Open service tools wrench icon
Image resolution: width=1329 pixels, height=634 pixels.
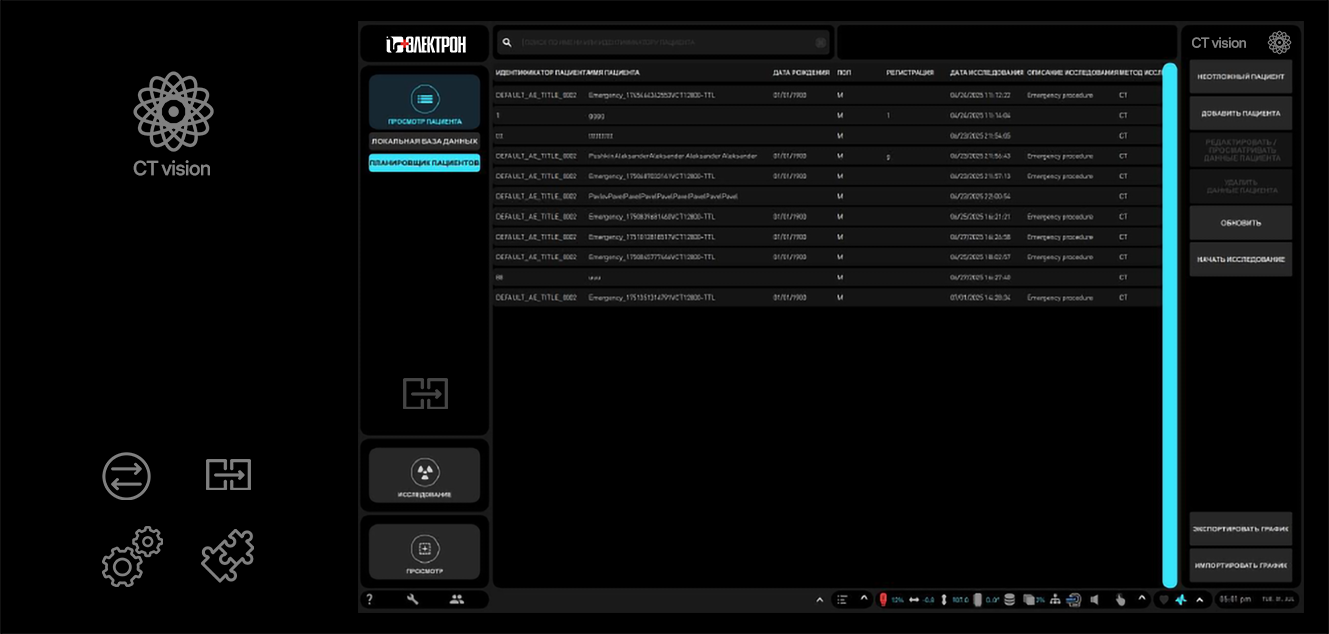(412, 600)
